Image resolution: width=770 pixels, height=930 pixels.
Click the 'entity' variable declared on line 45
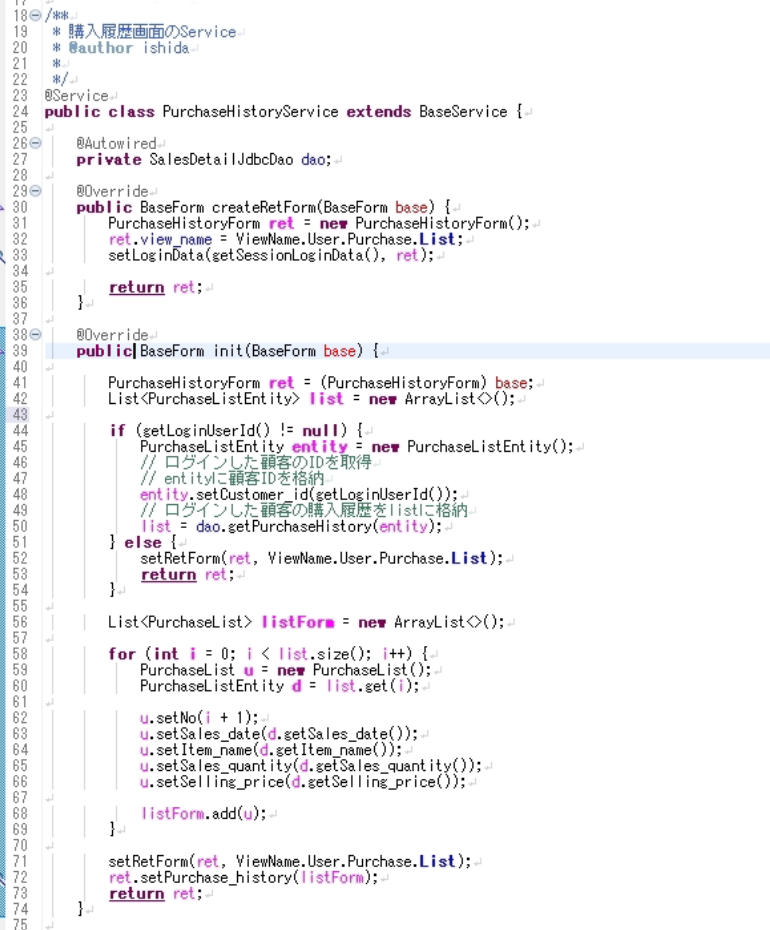tap(320, 446)
